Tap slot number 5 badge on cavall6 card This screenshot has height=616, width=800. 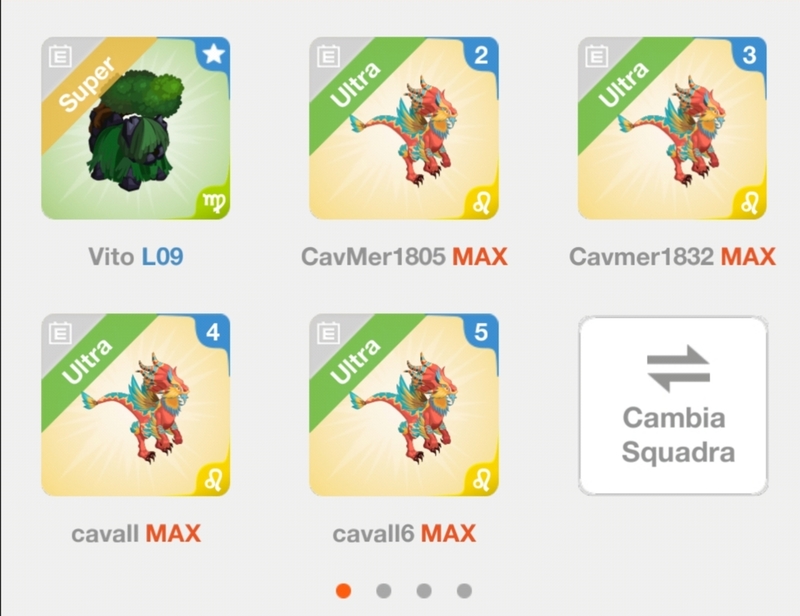[x=481, y=332]
